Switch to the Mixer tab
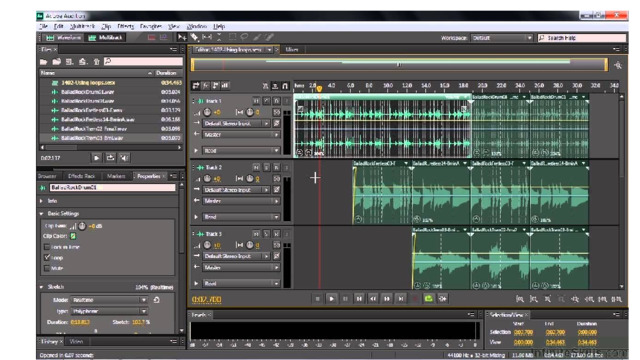 click(x=291, y=50)
